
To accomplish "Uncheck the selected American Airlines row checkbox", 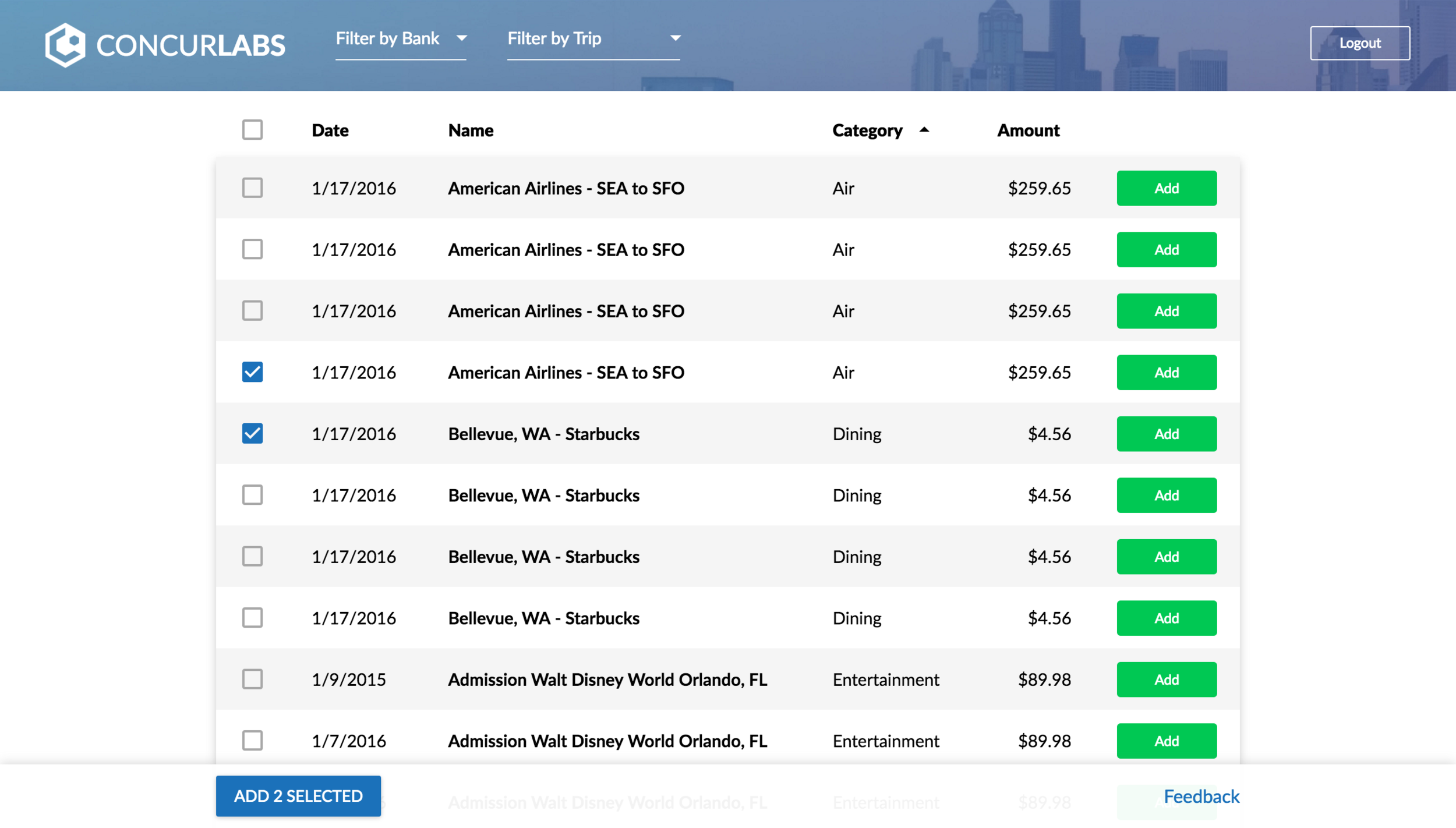I will point(252,372).
